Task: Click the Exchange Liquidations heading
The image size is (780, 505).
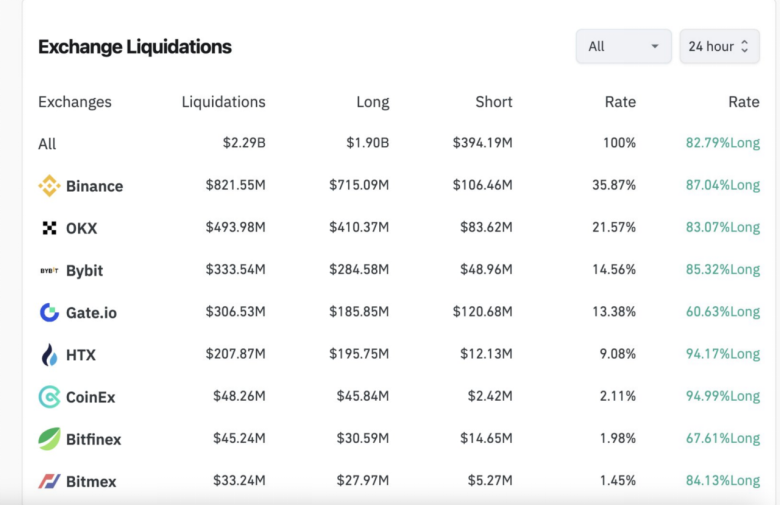Action: tap(135, 47)
